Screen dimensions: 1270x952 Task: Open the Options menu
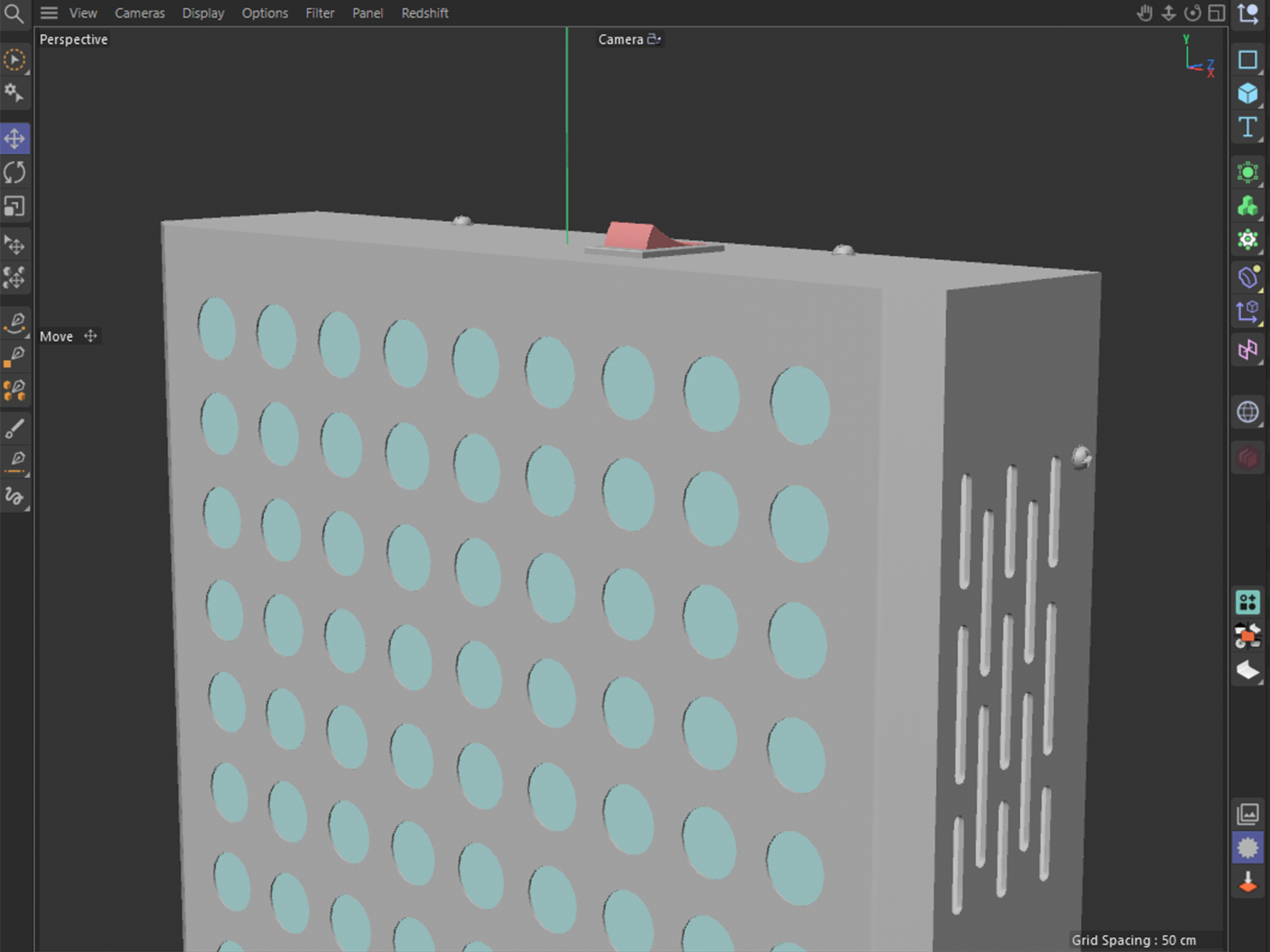[265, 13]
